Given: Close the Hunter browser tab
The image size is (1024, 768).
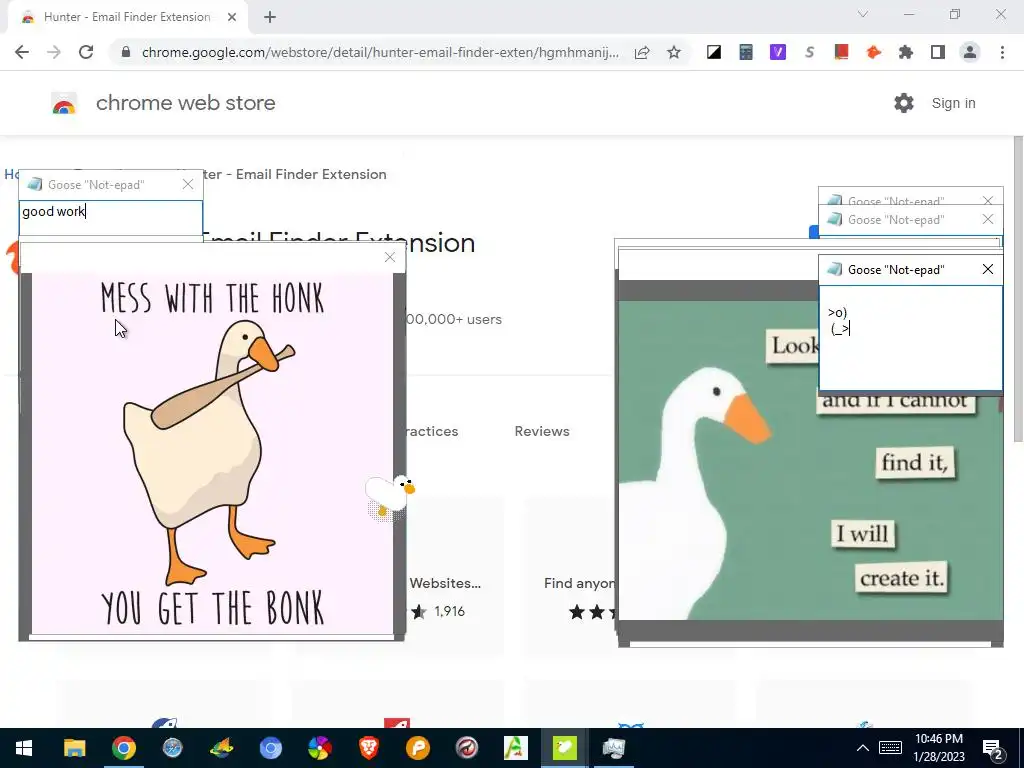Looking at the screenshot, I should [232, 17].
